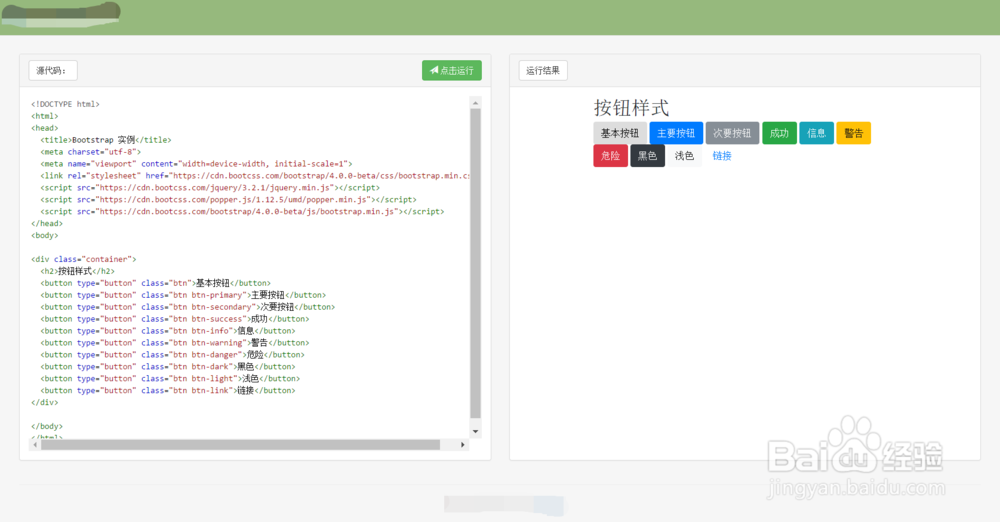Click the vertical scrollbar thumb in code editor

tap(475, 263)
